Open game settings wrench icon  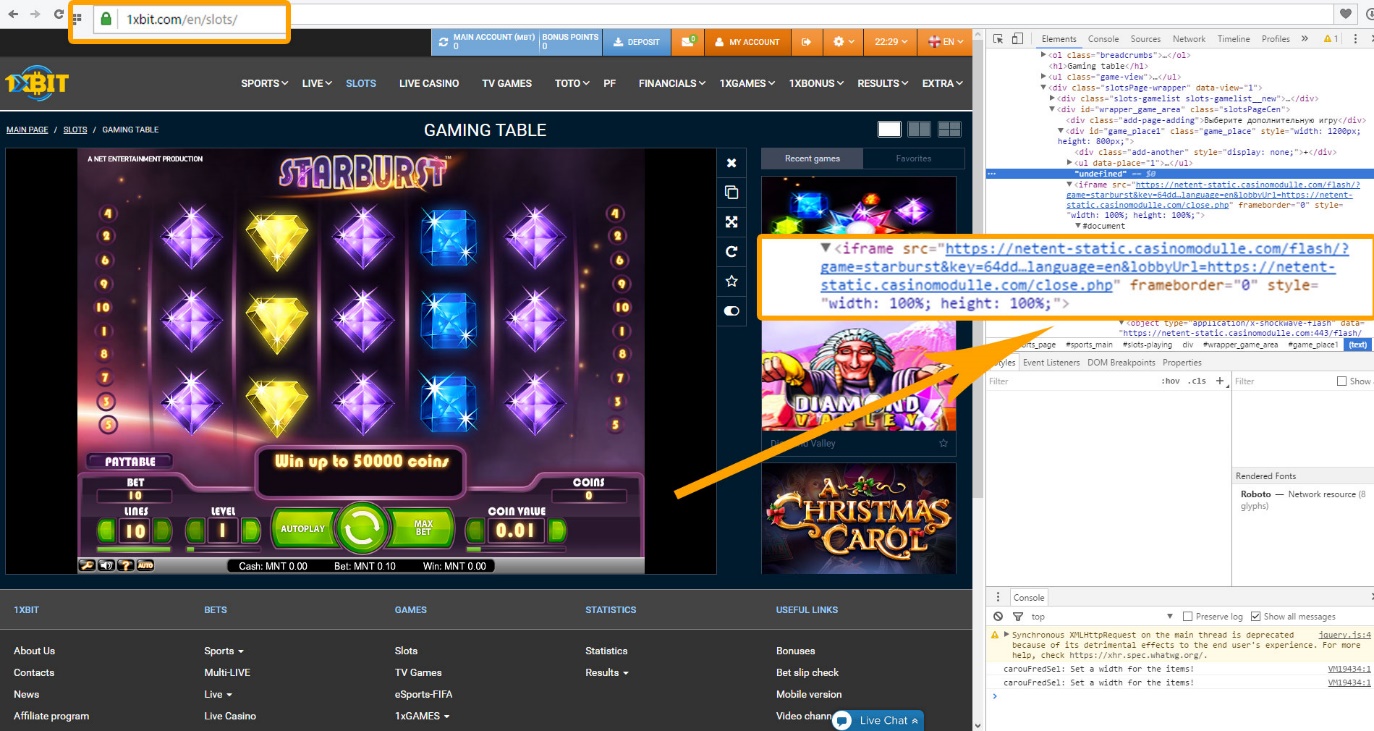(x=88, y=565)
